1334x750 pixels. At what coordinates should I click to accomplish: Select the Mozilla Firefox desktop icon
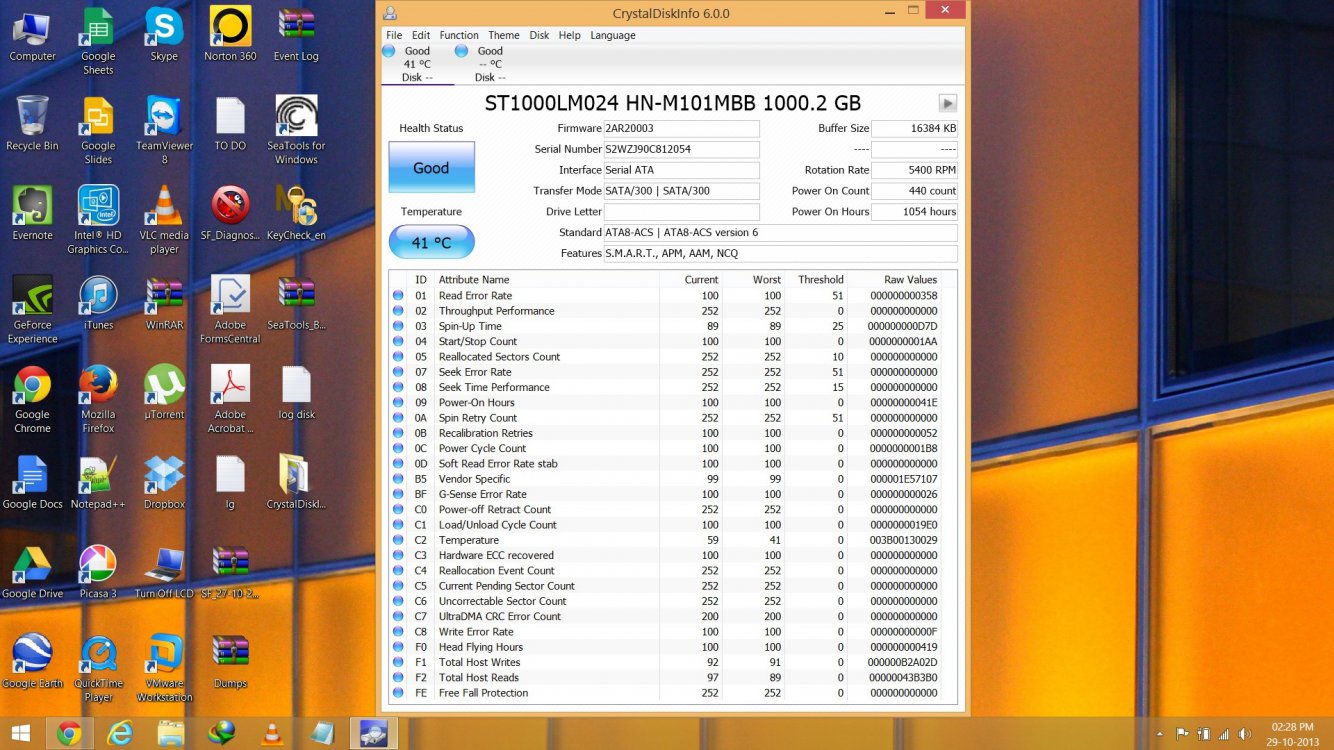click(98, 399)
